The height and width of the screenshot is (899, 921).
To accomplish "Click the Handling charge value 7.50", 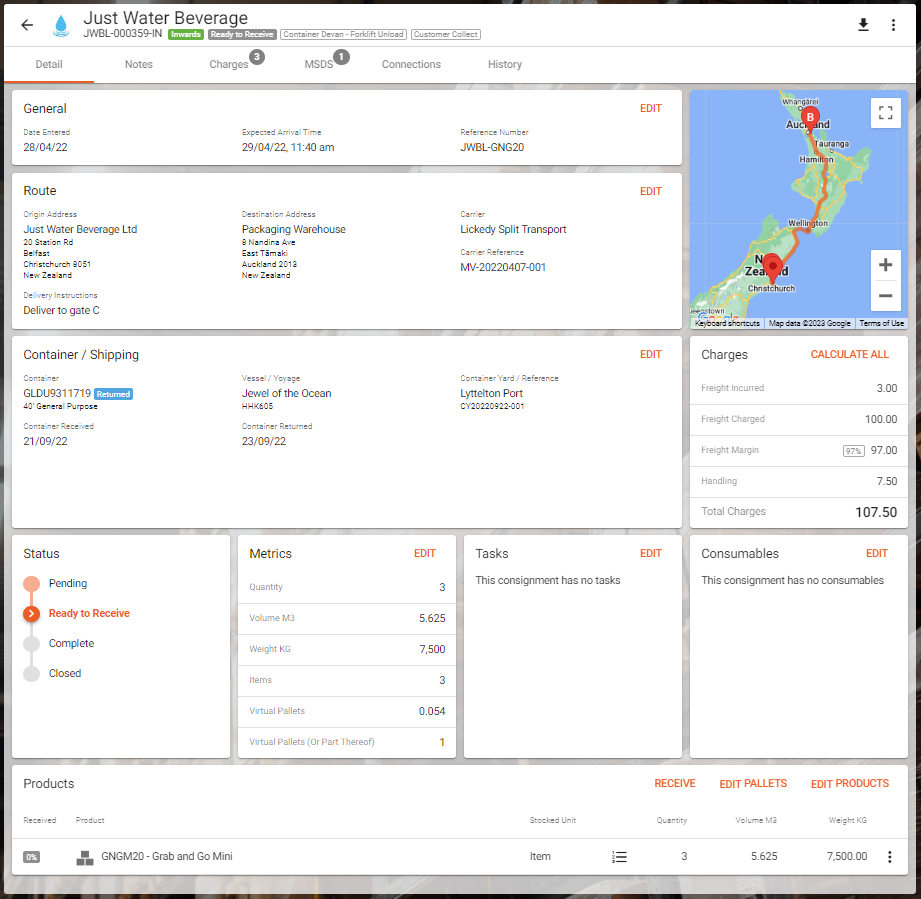I will (x=886, y=482).
